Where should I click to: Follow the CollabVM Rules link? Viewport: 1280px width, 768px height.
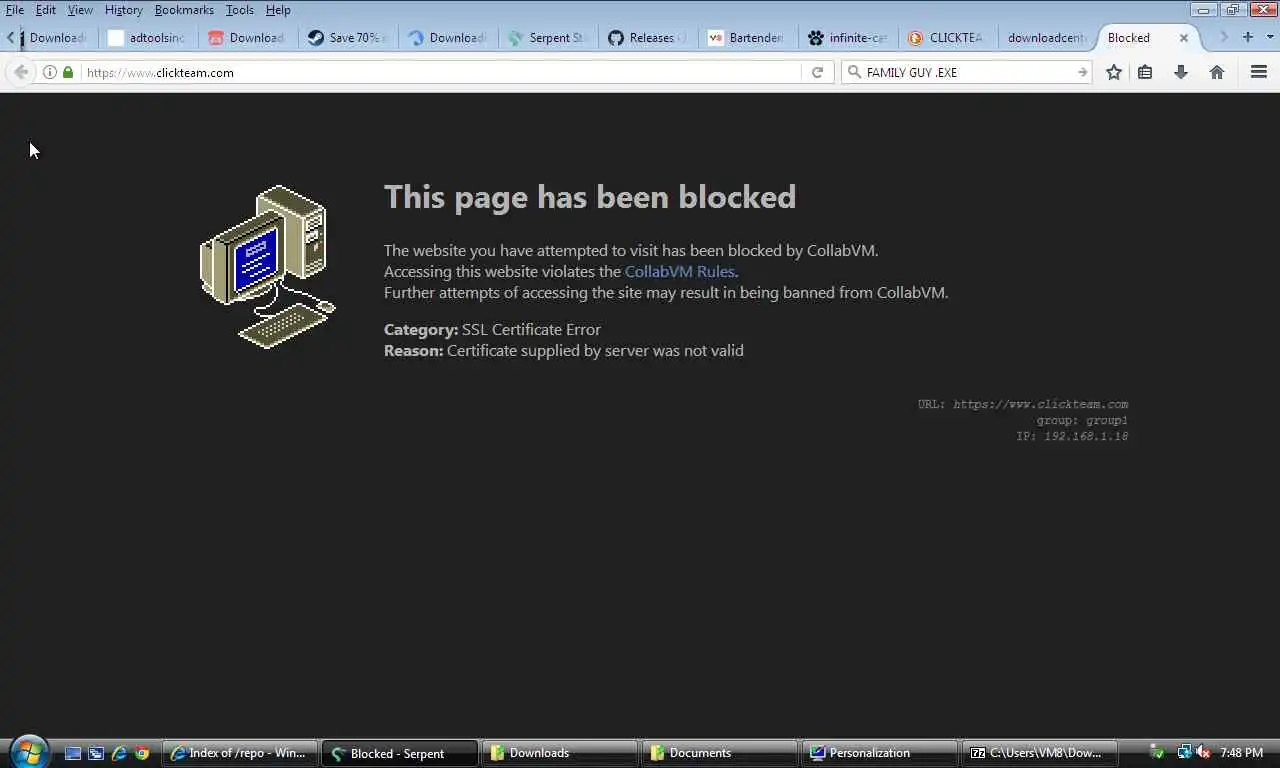pyautogui.click(x=679, y=271)
